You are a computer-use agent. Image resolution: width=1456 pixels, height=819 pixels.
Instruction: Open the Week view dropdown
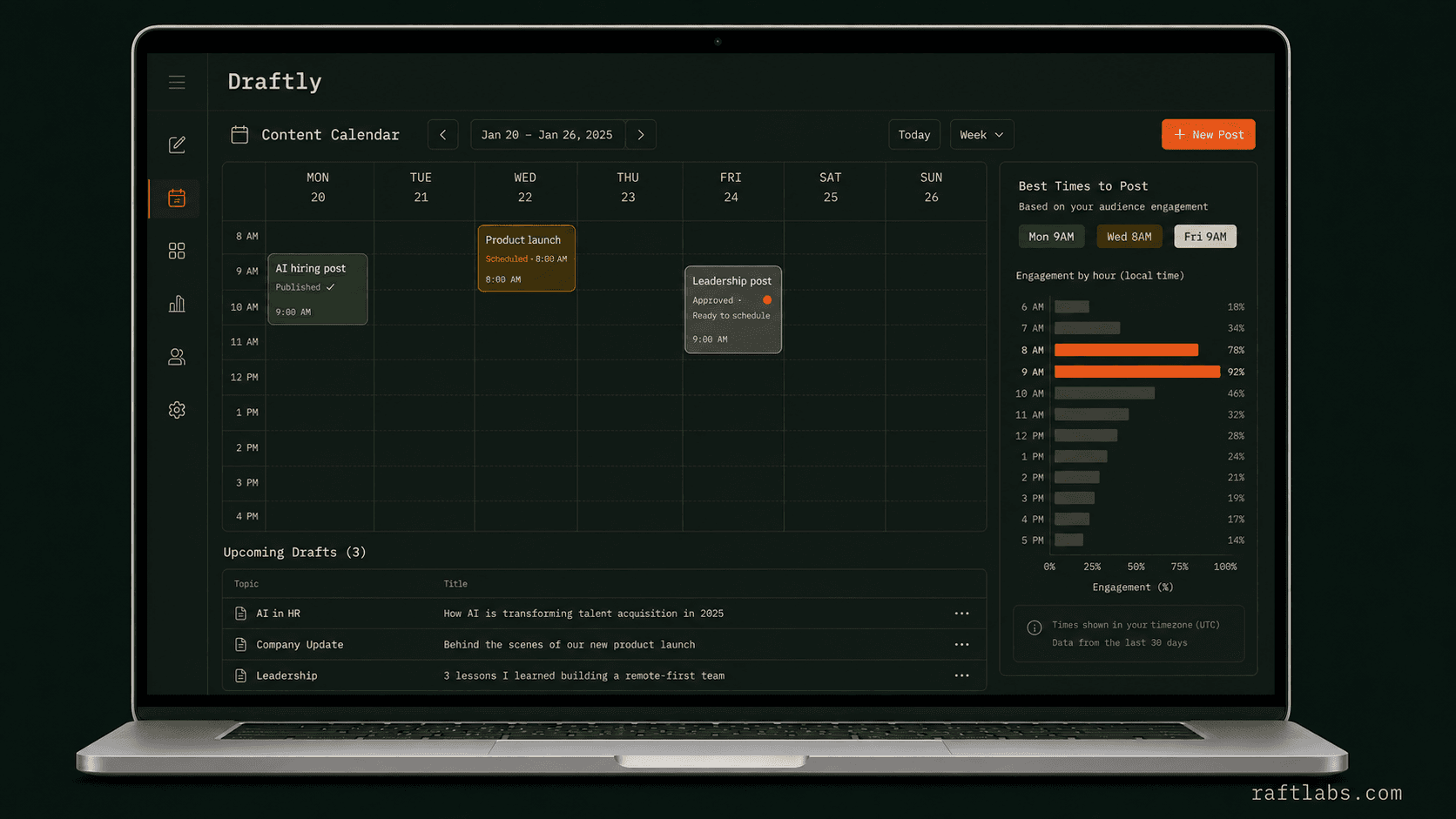click(981, 135)
